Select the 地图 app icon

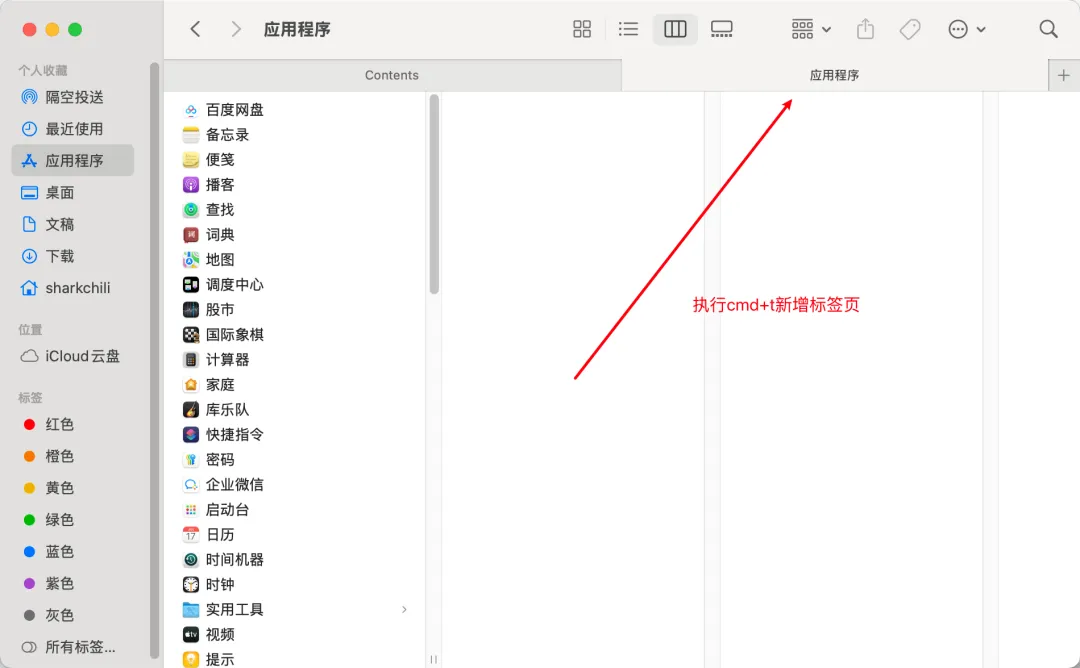pyautogui.click(x=191, y=260)
